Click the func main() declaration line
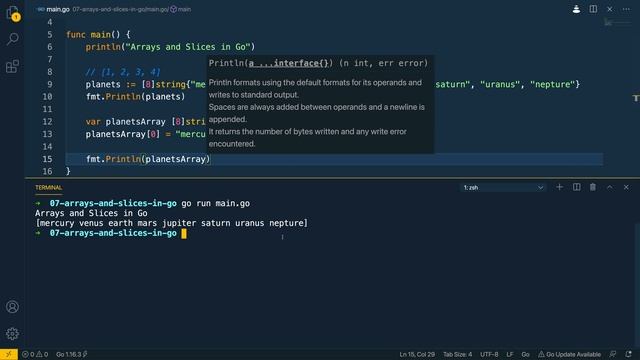The image size is (640, 360). click(98, 35)
